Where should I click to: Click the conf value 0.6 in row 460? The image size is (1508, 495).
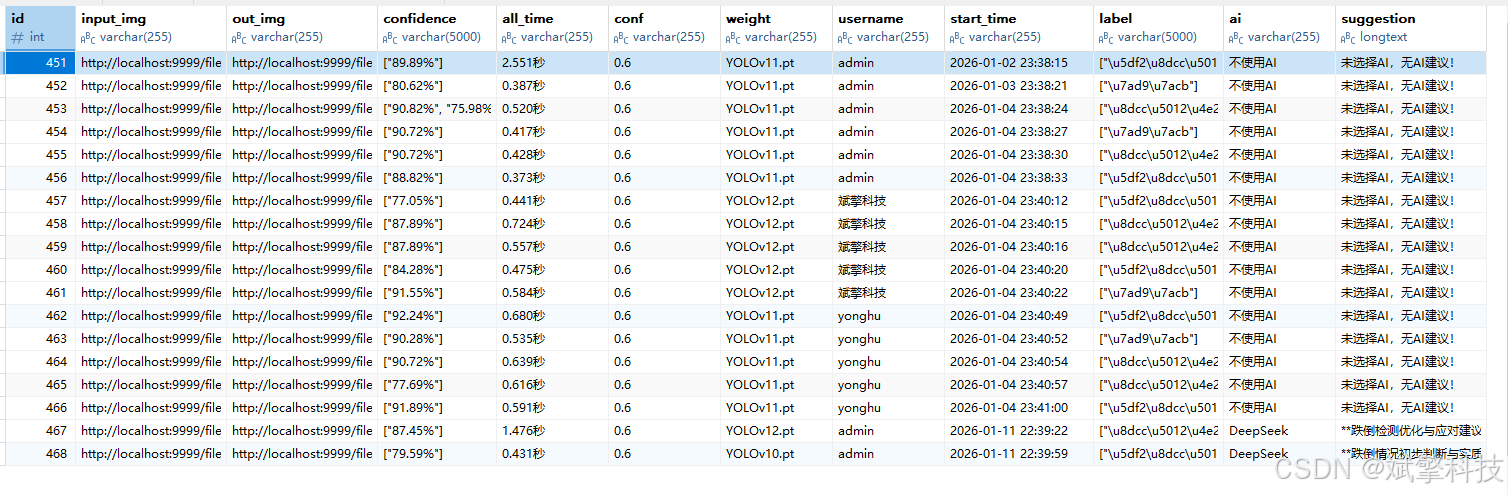click(x=622, y=269)
